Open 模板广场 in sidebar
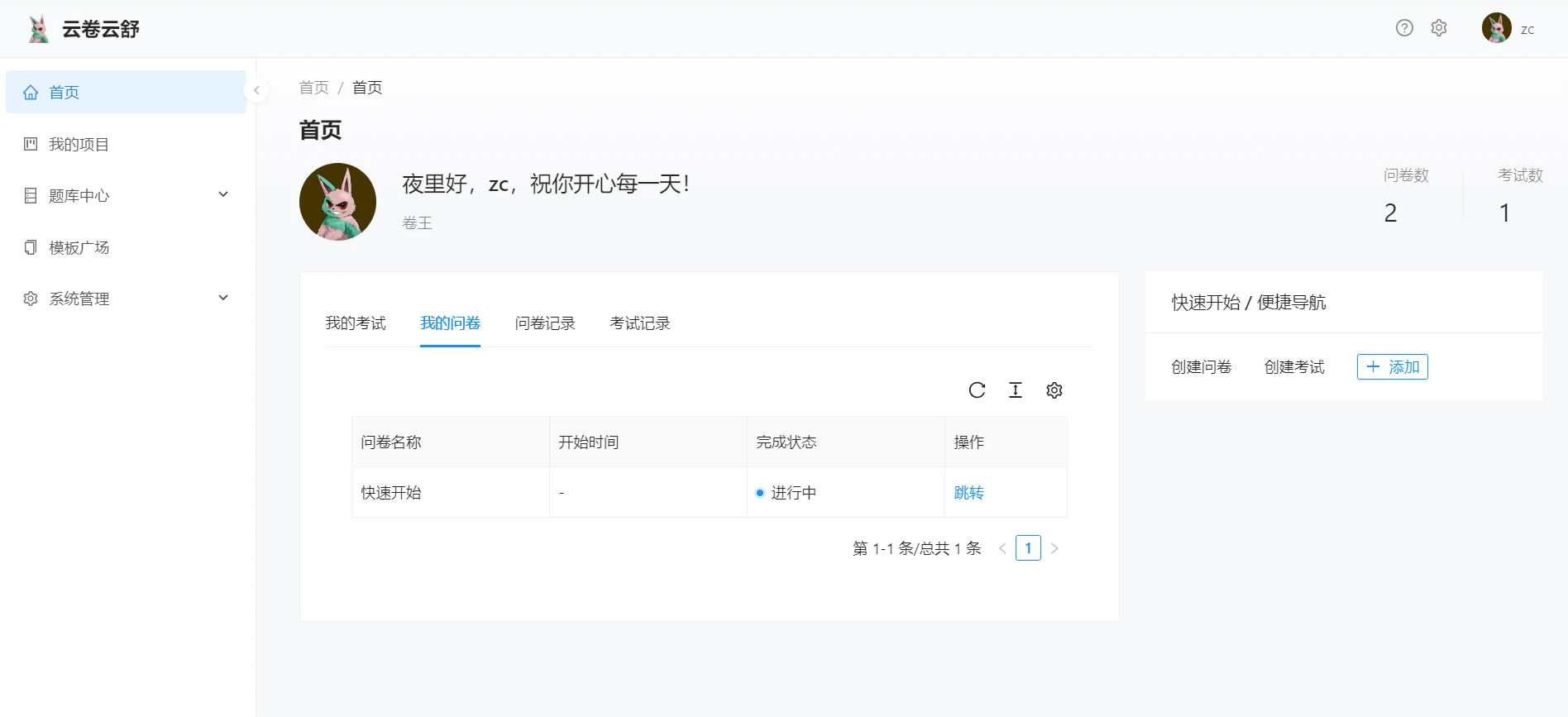The width and height of the screenshot is (1568, 717). [x=79, y=247]
